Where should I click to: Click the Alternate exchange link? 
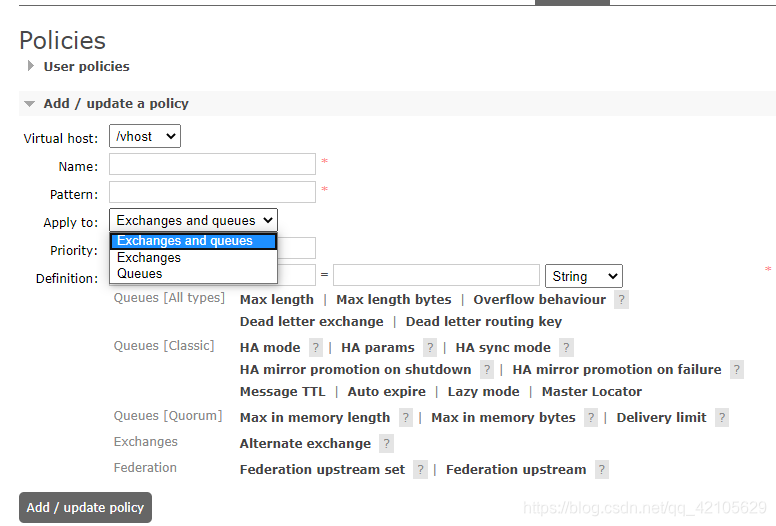[305, 444]
